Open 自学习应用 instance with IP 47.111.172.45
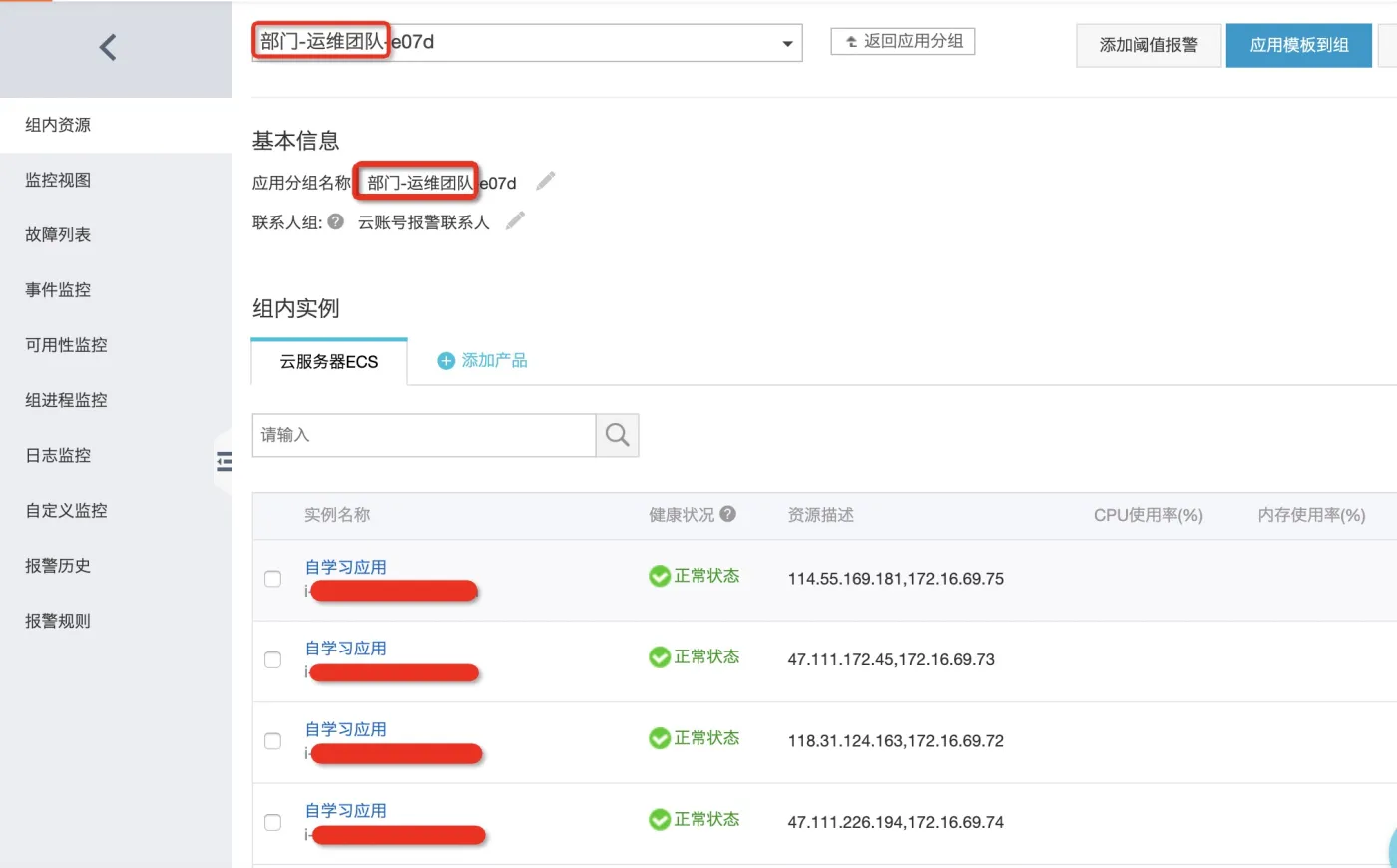The image size is (1397, 868). pos(346,649)
